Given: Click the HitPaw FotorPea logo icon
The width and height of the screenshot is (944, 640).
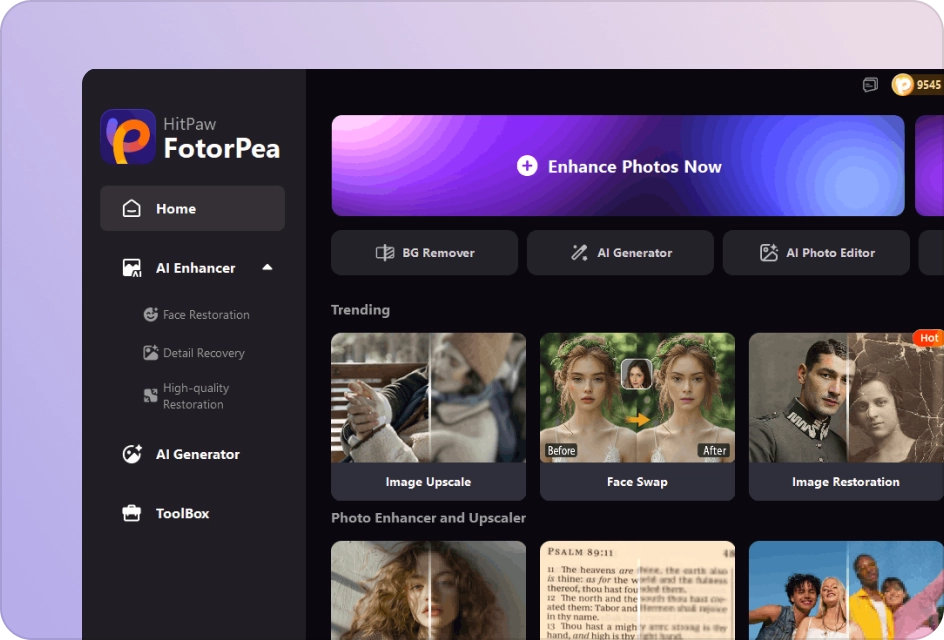Looking at the screenshot, I should pyautogui.click(x=128, y=137).
